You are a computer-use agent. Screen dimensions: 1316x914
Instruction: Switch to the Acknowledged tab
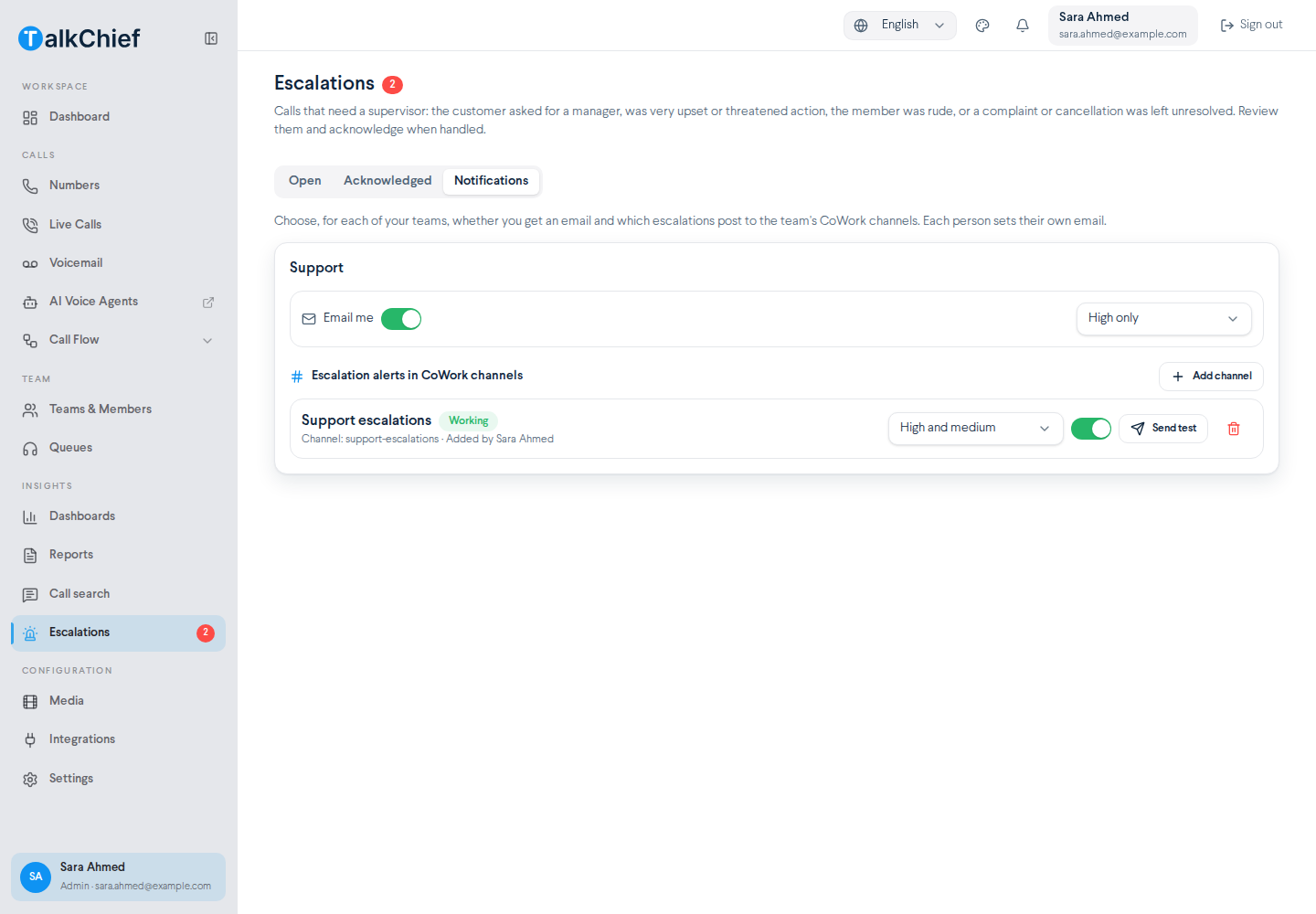[x=387, y=181]
